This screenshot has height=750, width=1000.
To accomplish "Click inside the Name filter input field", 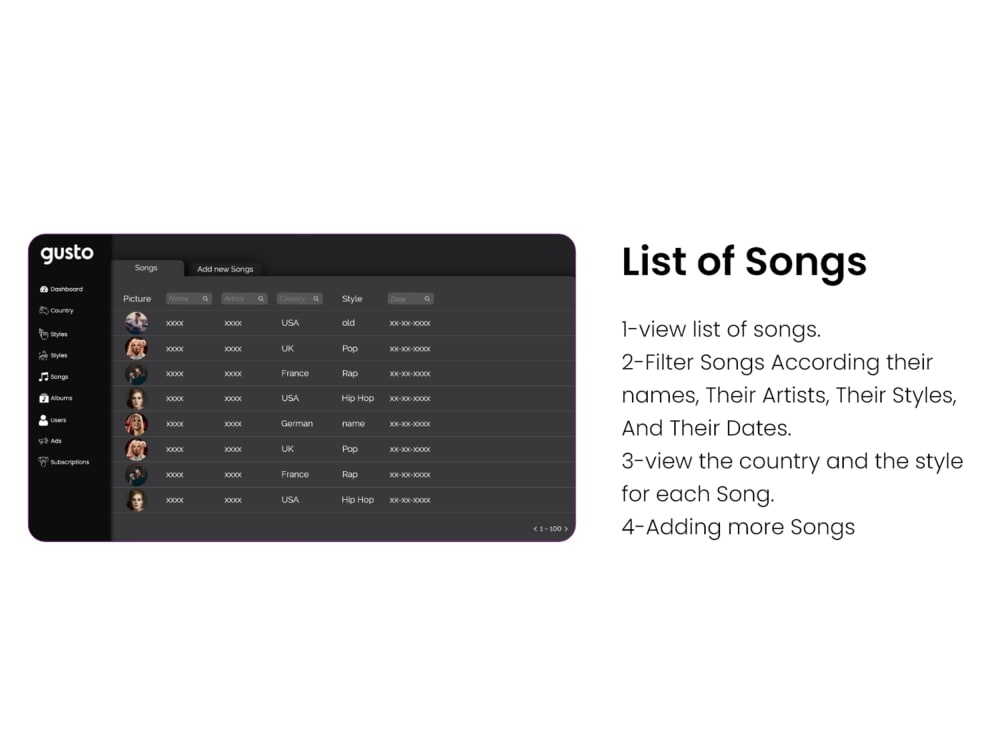I will click(183, 298).
